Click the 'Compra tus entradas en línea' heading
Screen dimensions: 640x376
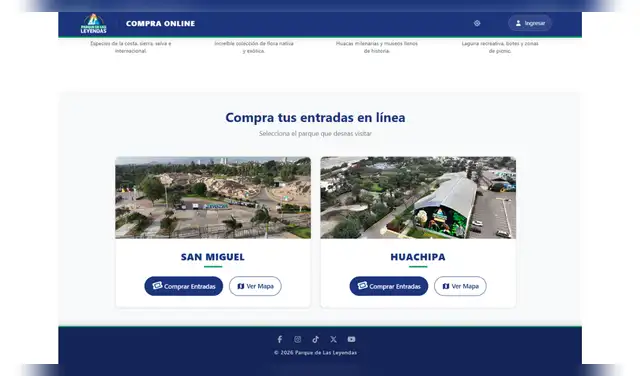[x=315, y=118]
